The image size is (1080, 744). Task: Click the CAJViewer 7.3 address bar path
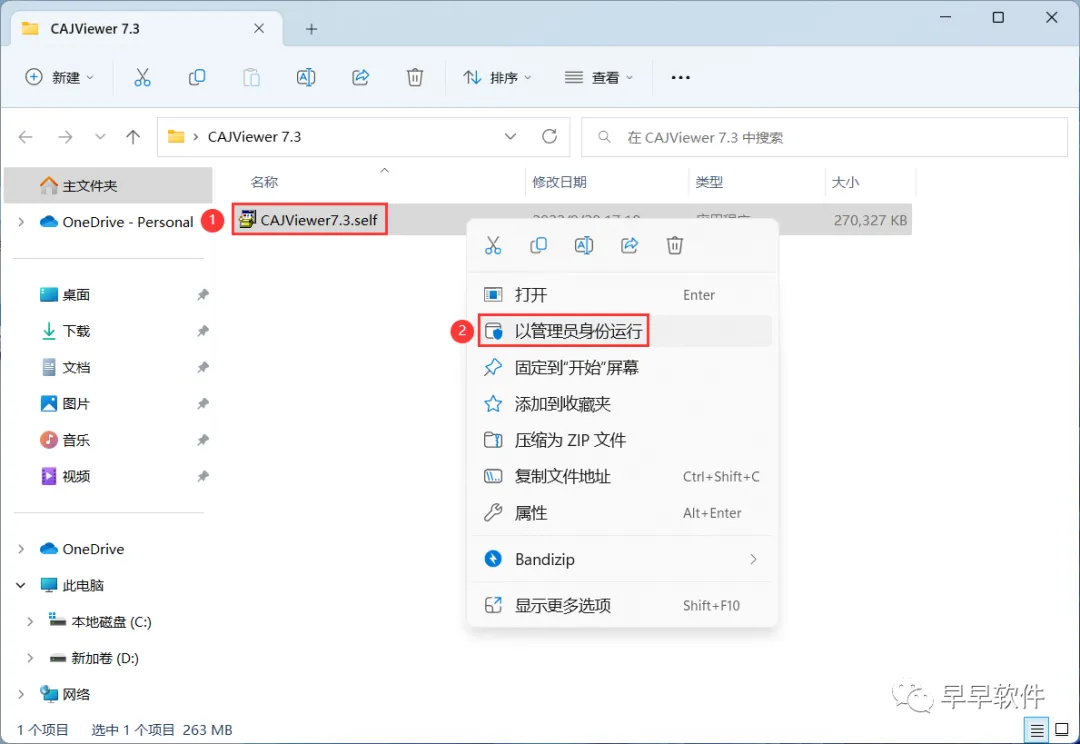(x=254, y=136)
